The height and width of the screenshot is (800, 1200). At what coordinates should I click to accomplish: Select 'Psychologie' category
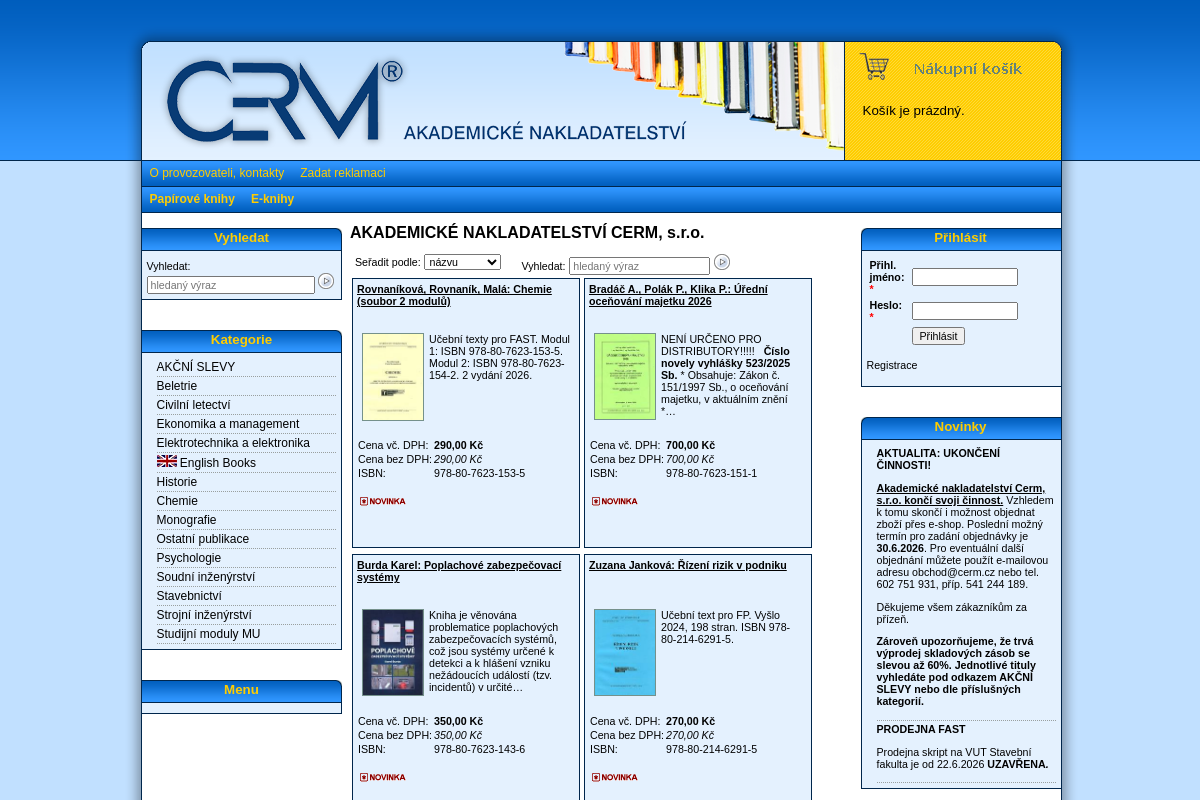(189, 558)
